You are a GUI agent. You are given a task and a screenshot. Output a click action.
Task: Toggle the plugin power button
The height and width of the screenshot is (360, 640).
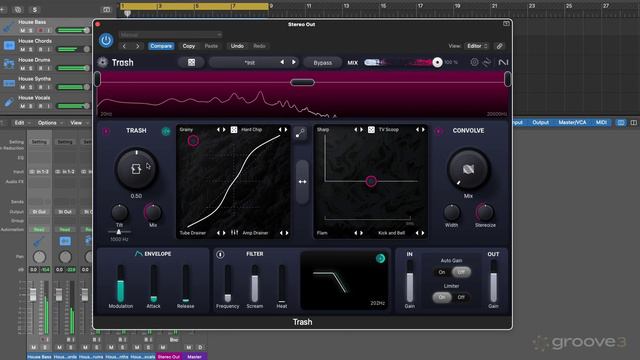[x=106, y=40]
